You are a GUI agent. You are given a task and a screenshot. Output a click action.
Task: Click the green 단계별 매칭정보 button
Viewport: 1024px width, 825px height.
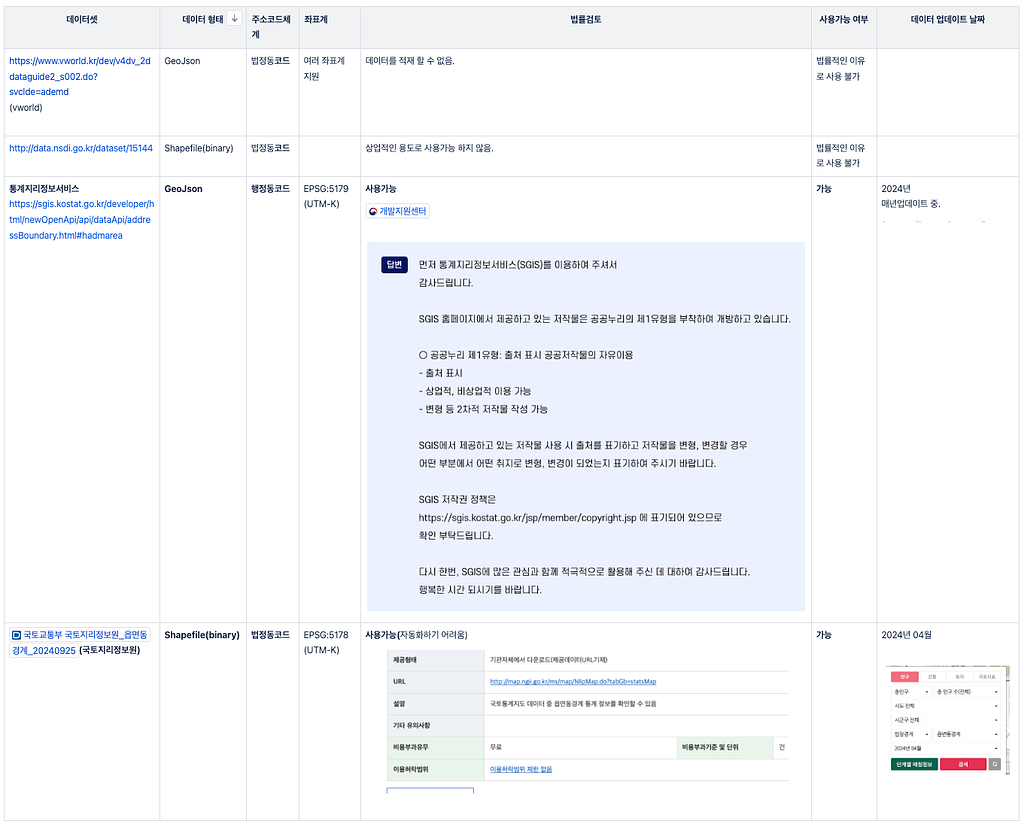pos(914,764)
